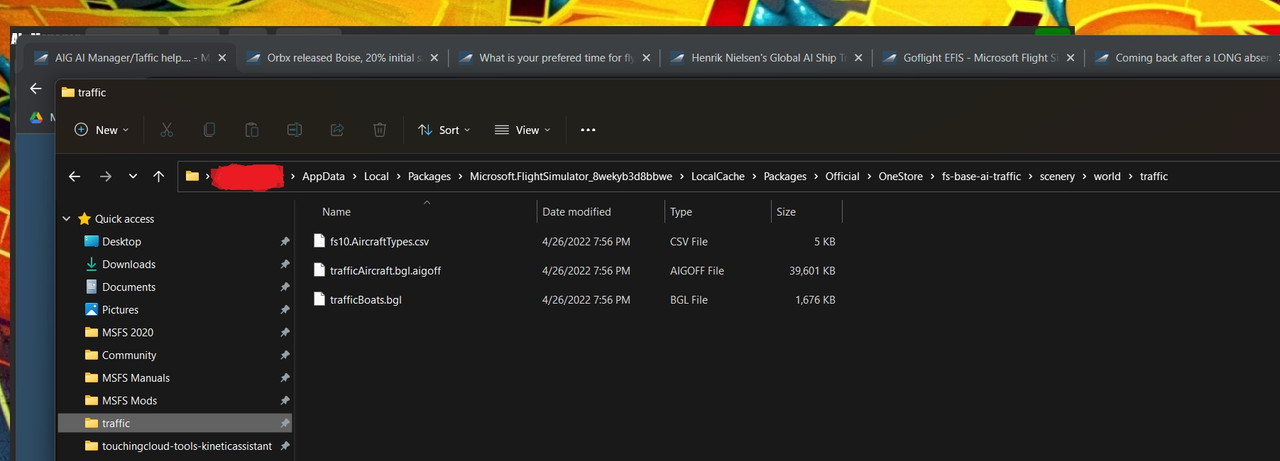
Task: Click Official in address bar path
Action: 842,176
